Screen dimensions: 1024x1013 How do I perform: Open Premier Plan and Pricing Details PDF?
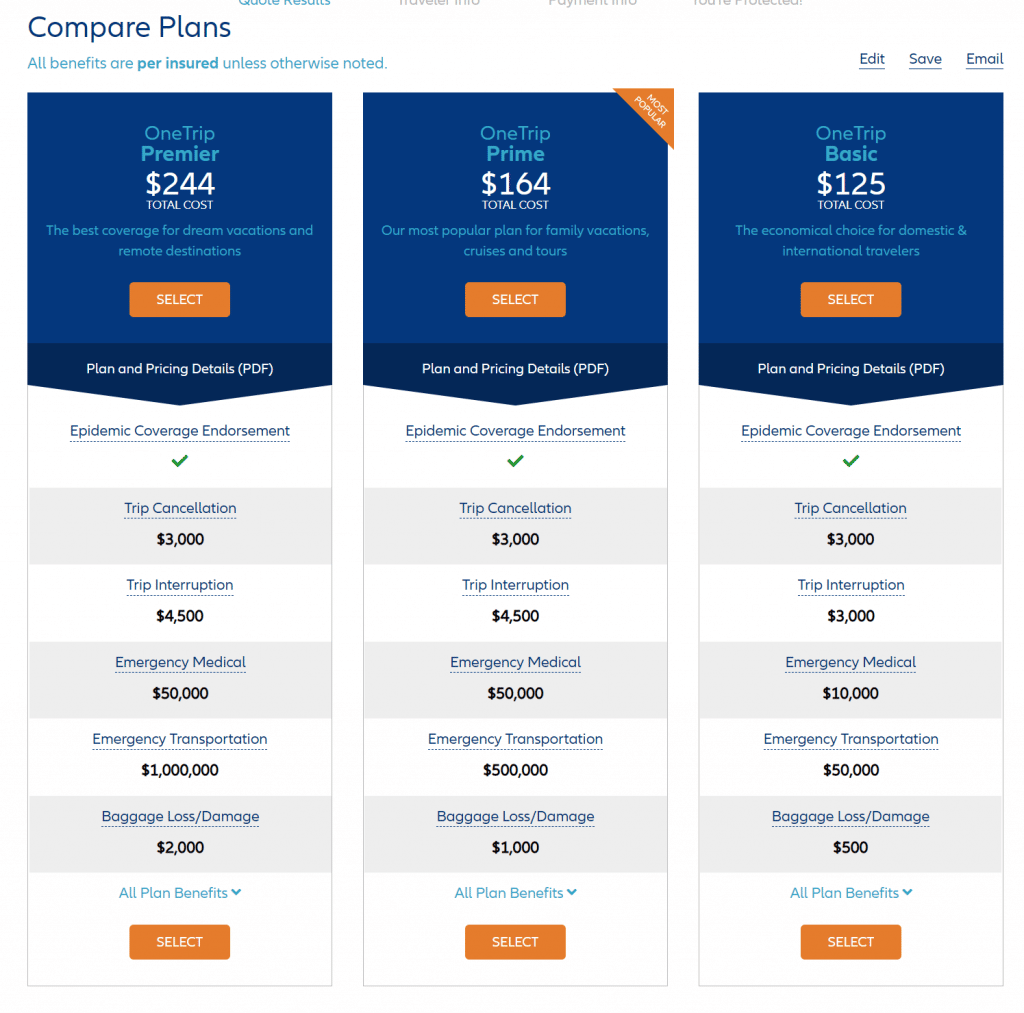180,368
